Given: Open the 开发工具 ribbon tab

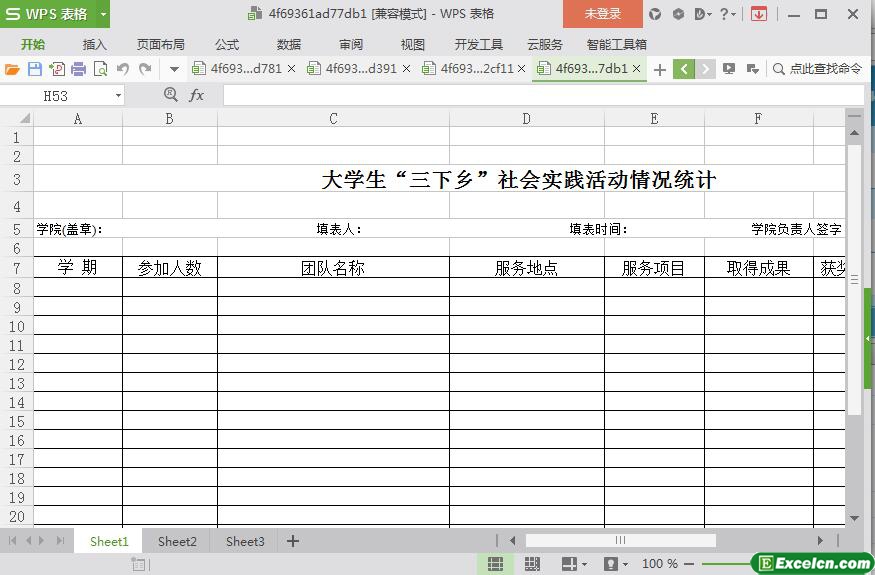Looking at the screenshot, I should point(479,45).
